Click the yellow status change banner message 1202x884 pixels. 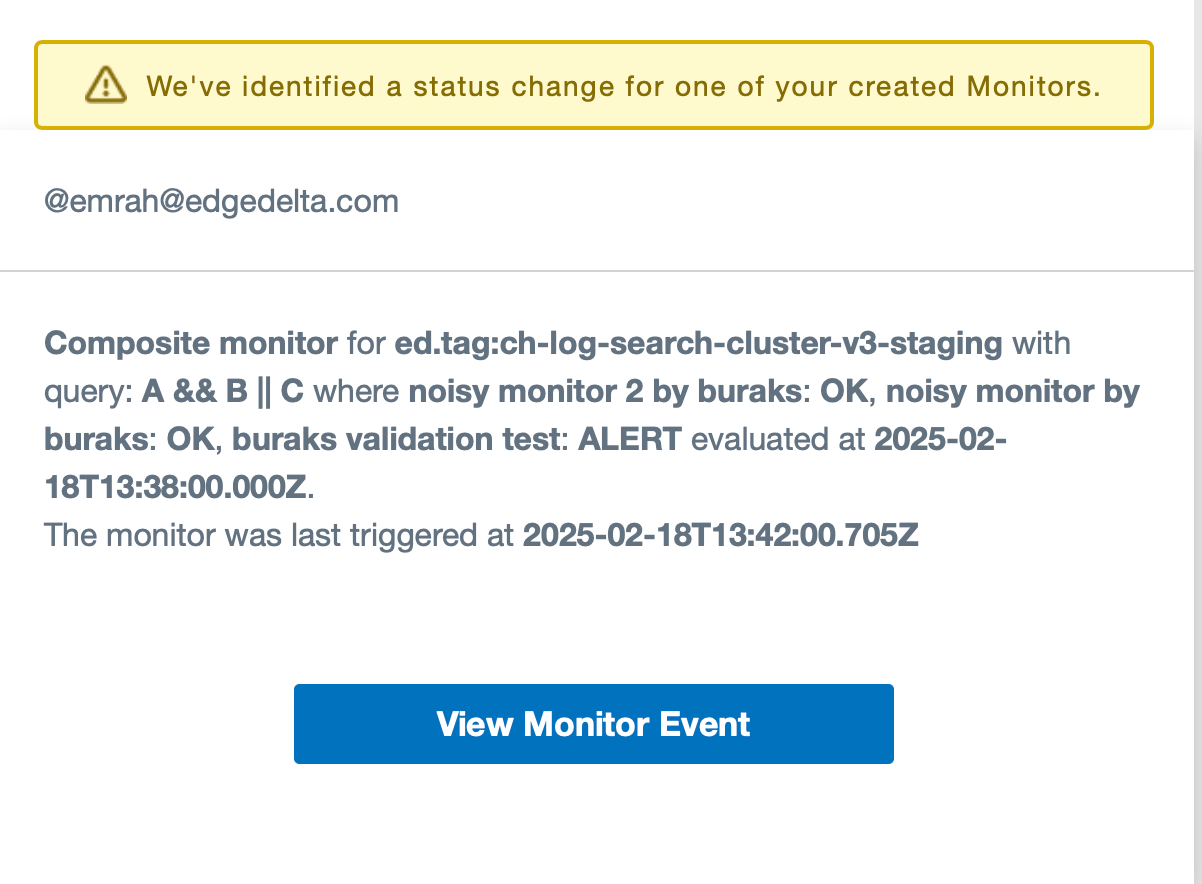[x=622, y=86]
